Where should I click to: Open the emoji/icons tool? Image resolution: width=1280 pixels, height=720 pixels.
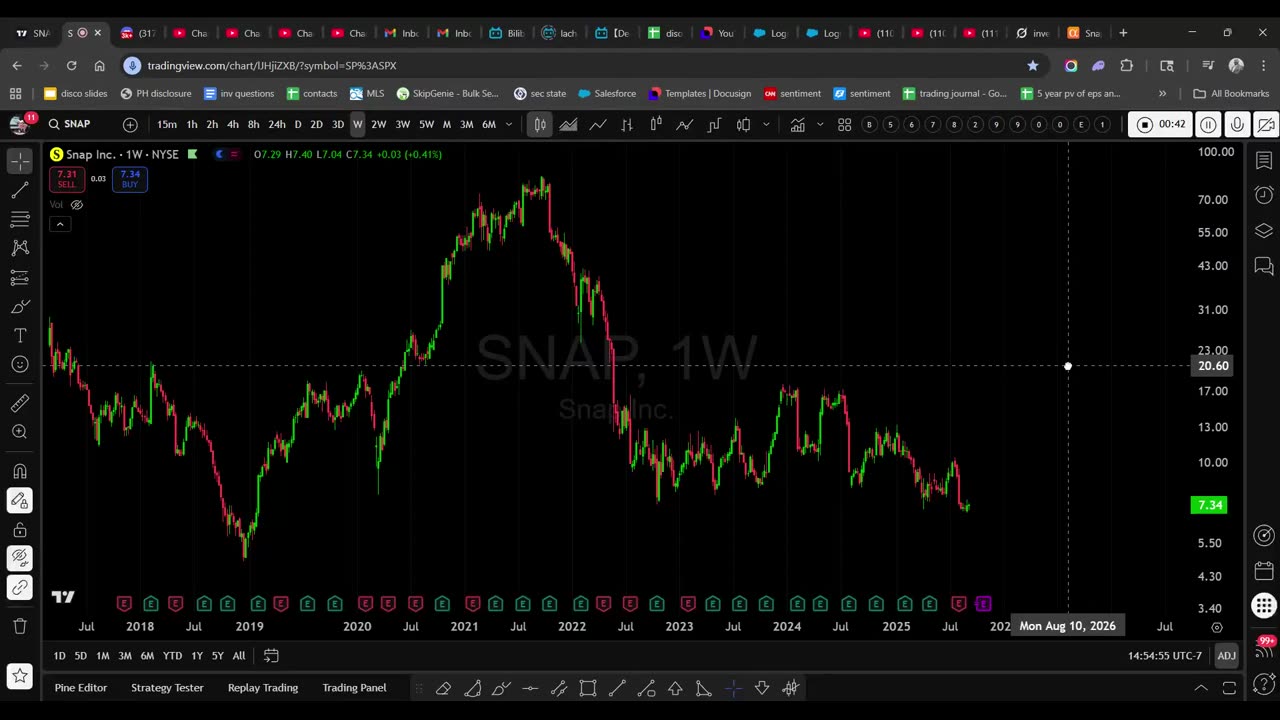click(x=20, y=365)
